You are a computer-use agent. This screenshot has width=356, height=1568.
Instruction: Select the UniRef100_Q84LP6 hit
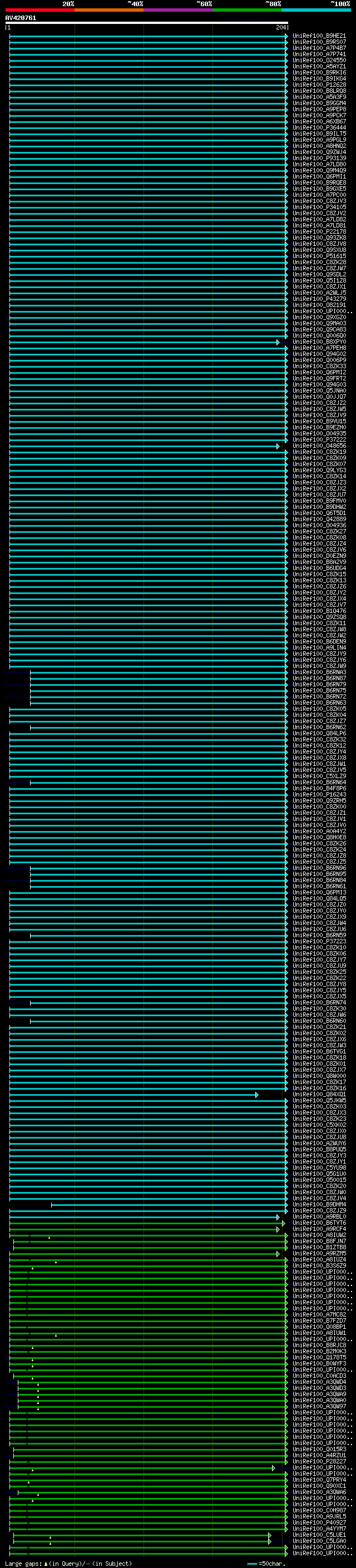coord(319,734)
